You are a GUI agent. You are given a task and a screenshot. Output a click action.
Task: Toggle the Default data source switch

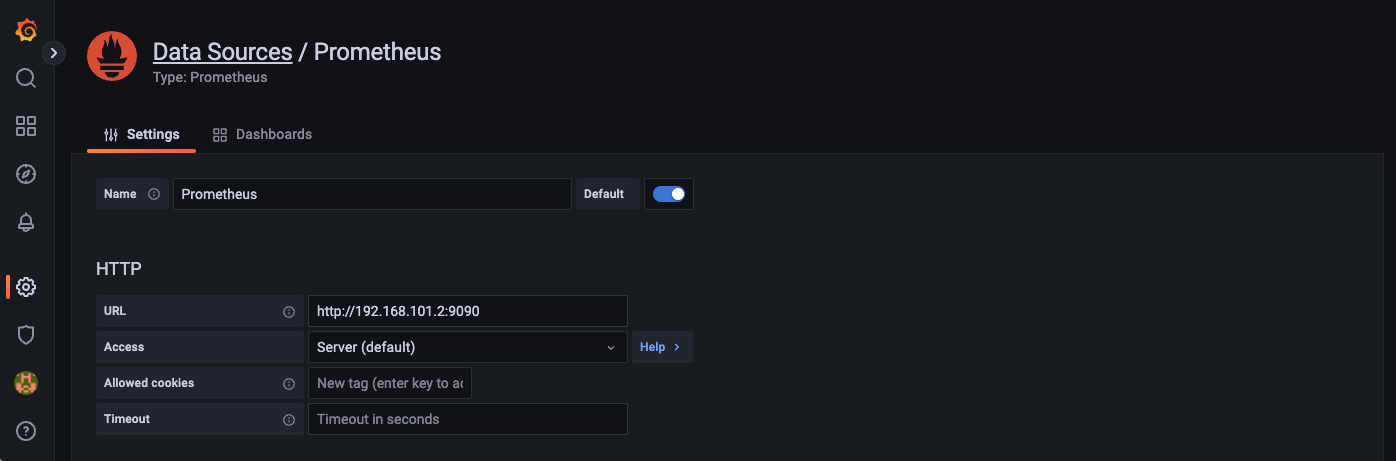click(669, 194)
